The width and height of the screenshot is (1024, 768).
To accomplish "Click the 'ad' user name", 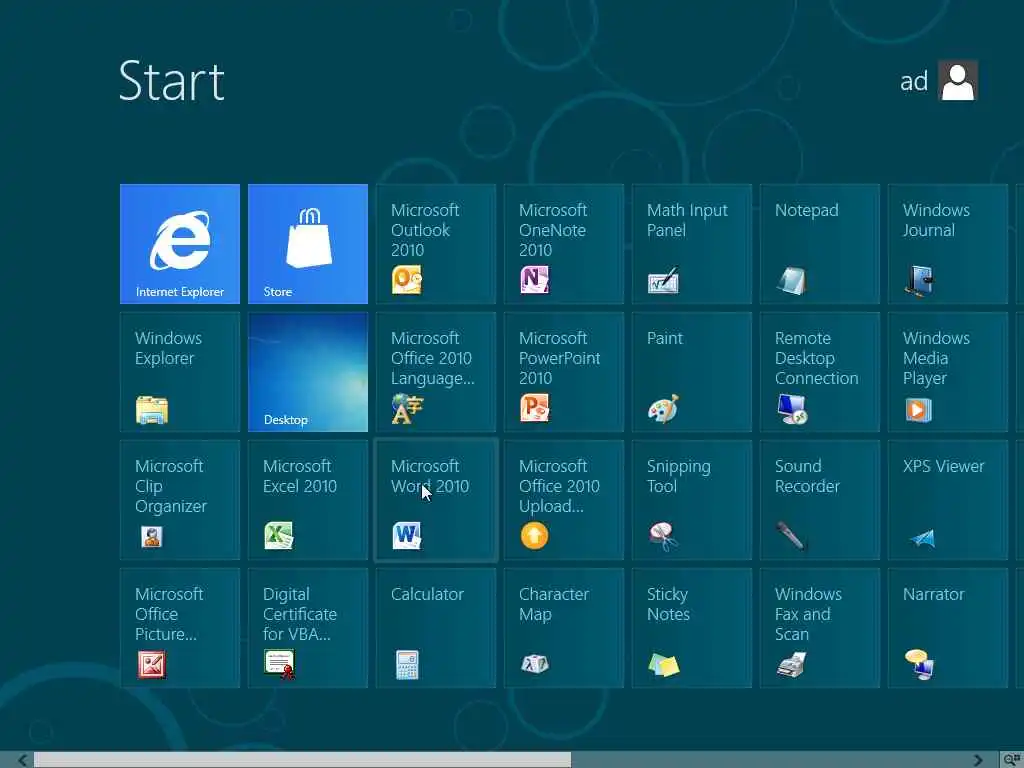I will coord(914,82).
